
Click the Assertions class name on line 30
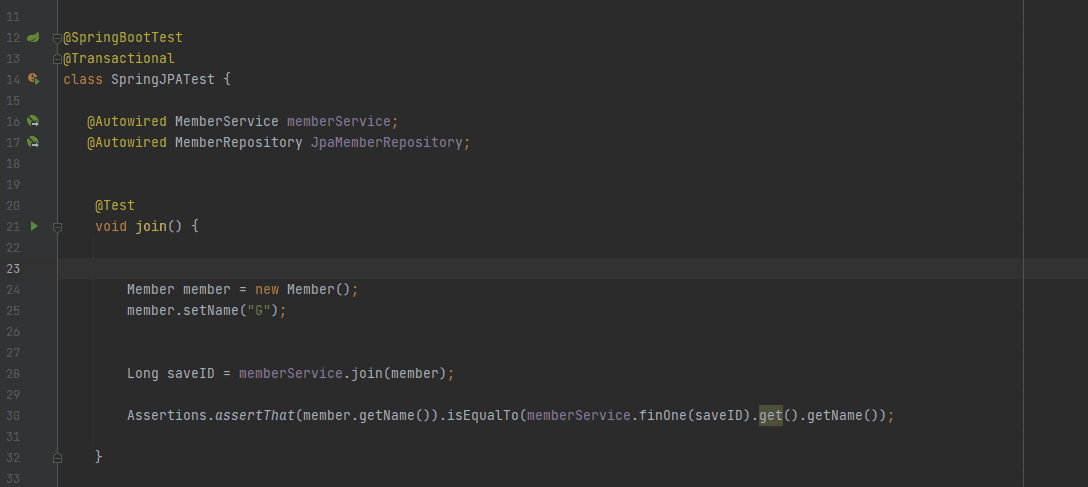(x=167, y=416)
